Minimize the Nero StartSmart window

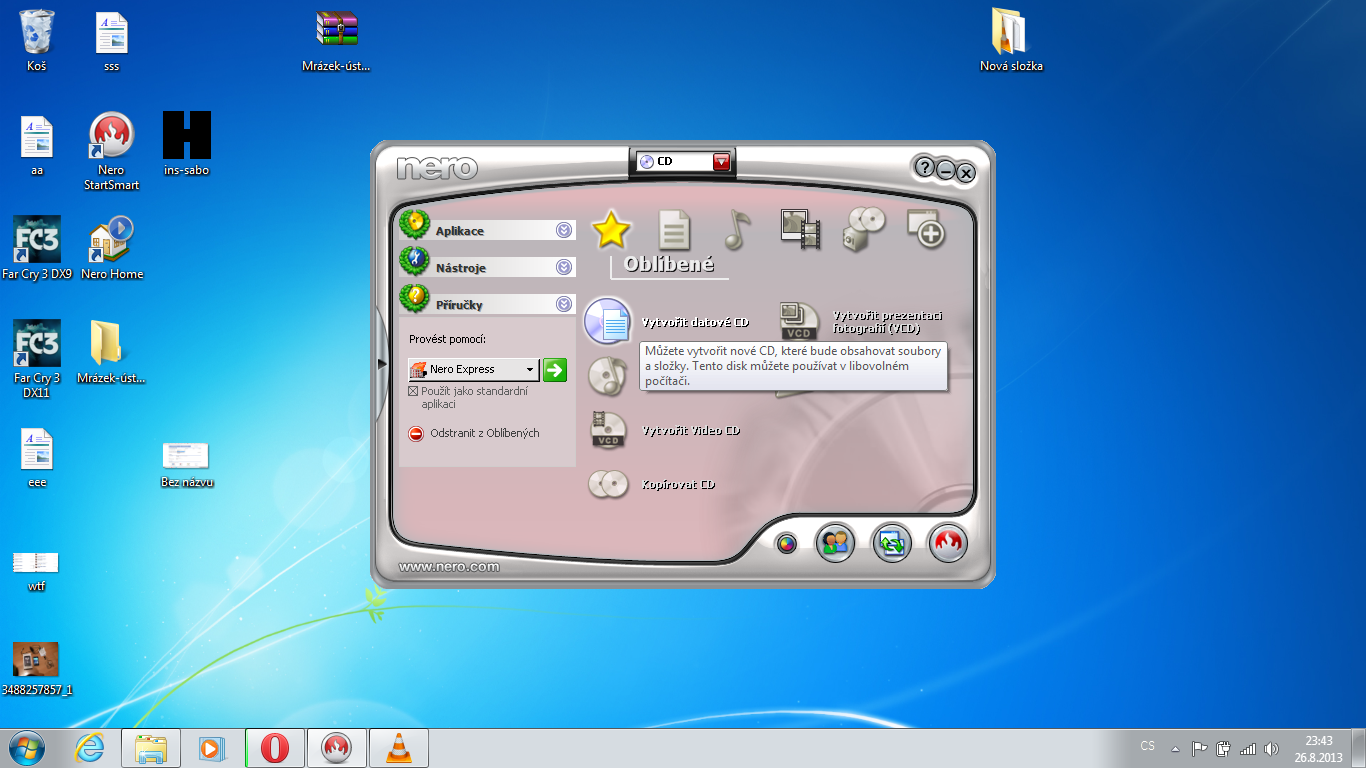[x=946, y=171]
